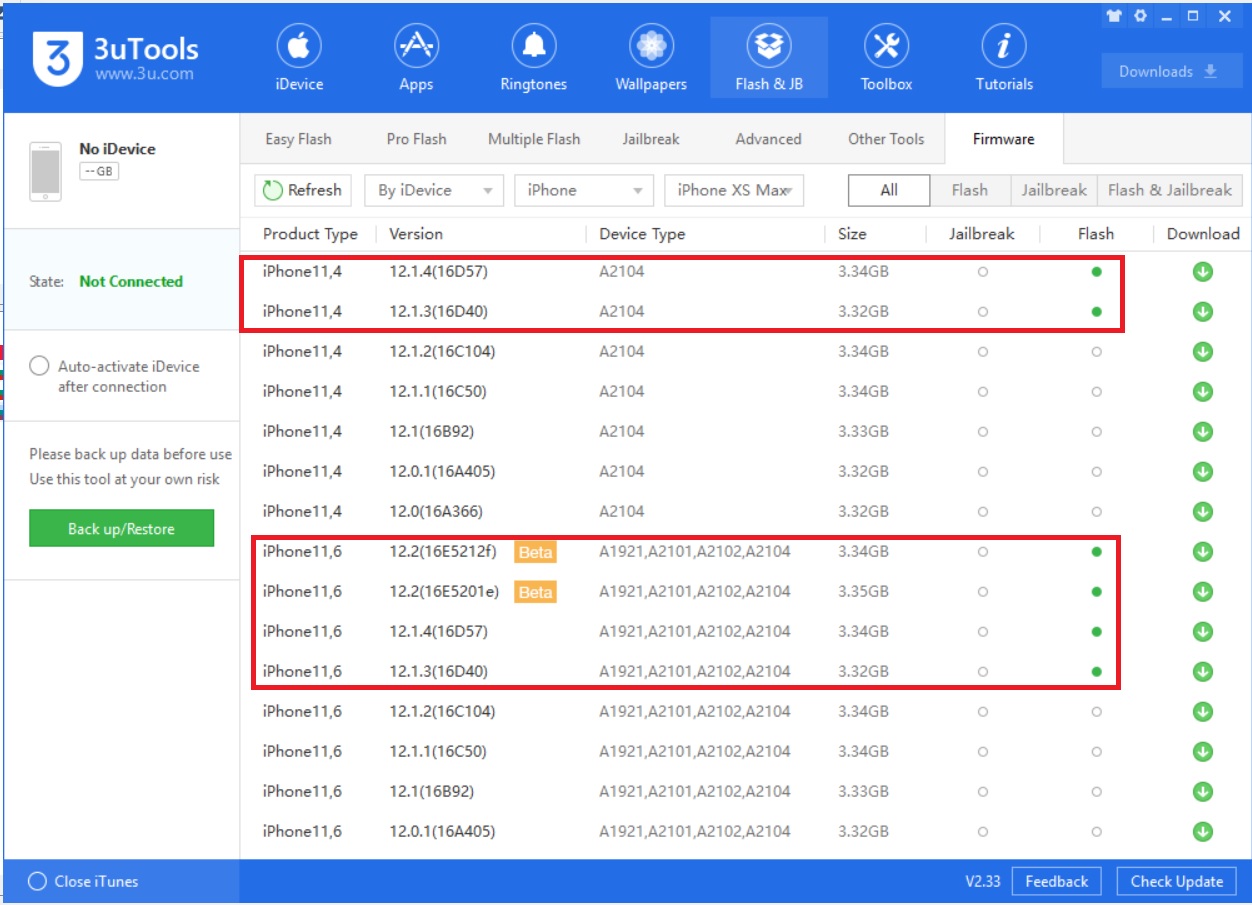The image size is (1252, 905).
Task: Select Jailbreak indicator for iPhone11,4 12.1.4(16D57)
Action: (983, 271)
